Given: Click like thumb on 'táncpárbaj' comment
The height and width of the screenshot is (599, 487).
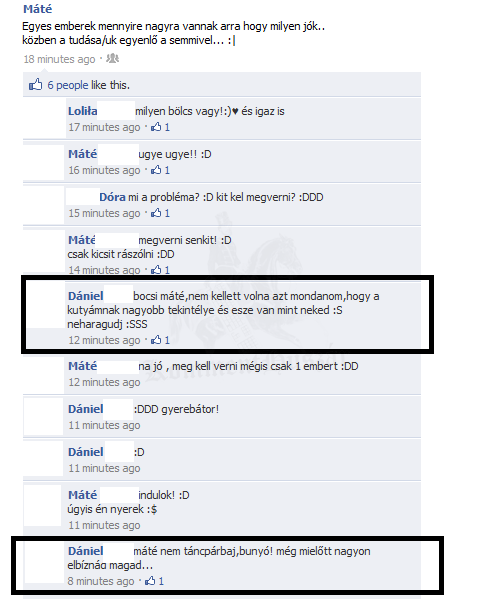Looking at the screenshot, I should (x=150, y=581).
